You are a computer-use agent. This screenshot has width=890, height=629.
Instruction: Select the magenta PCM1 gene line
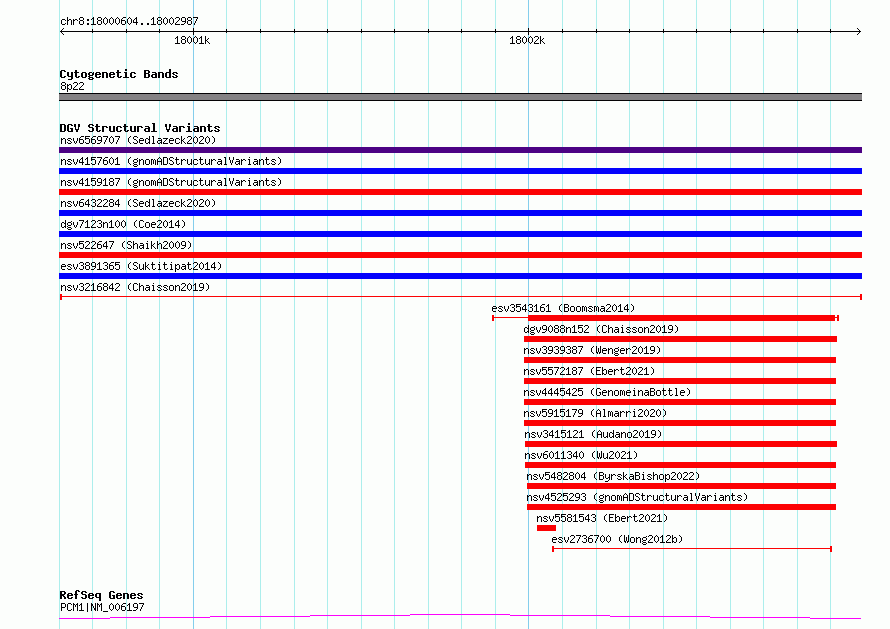[460, 617]
